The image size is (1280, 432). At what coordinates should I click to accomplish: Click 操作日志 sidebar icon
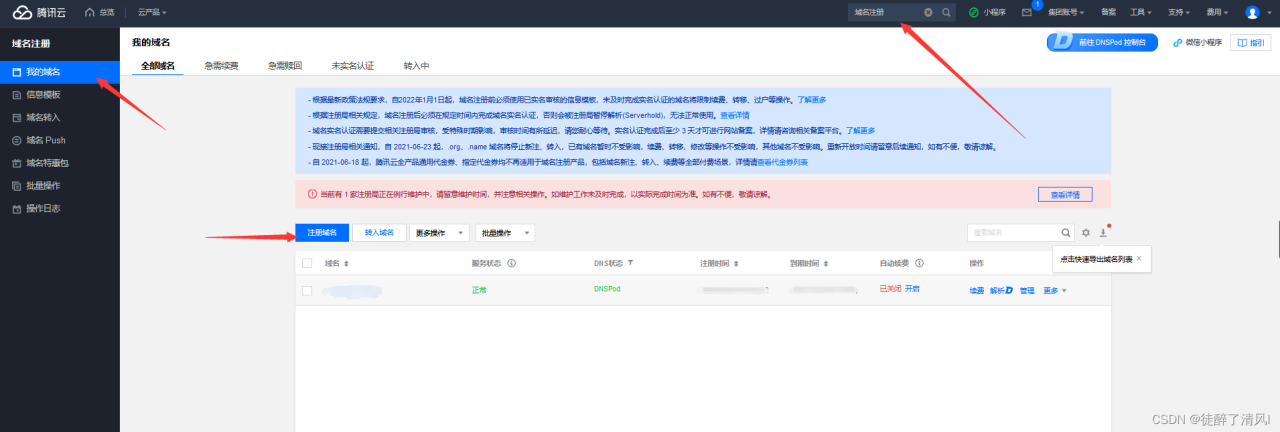(16, 209)
